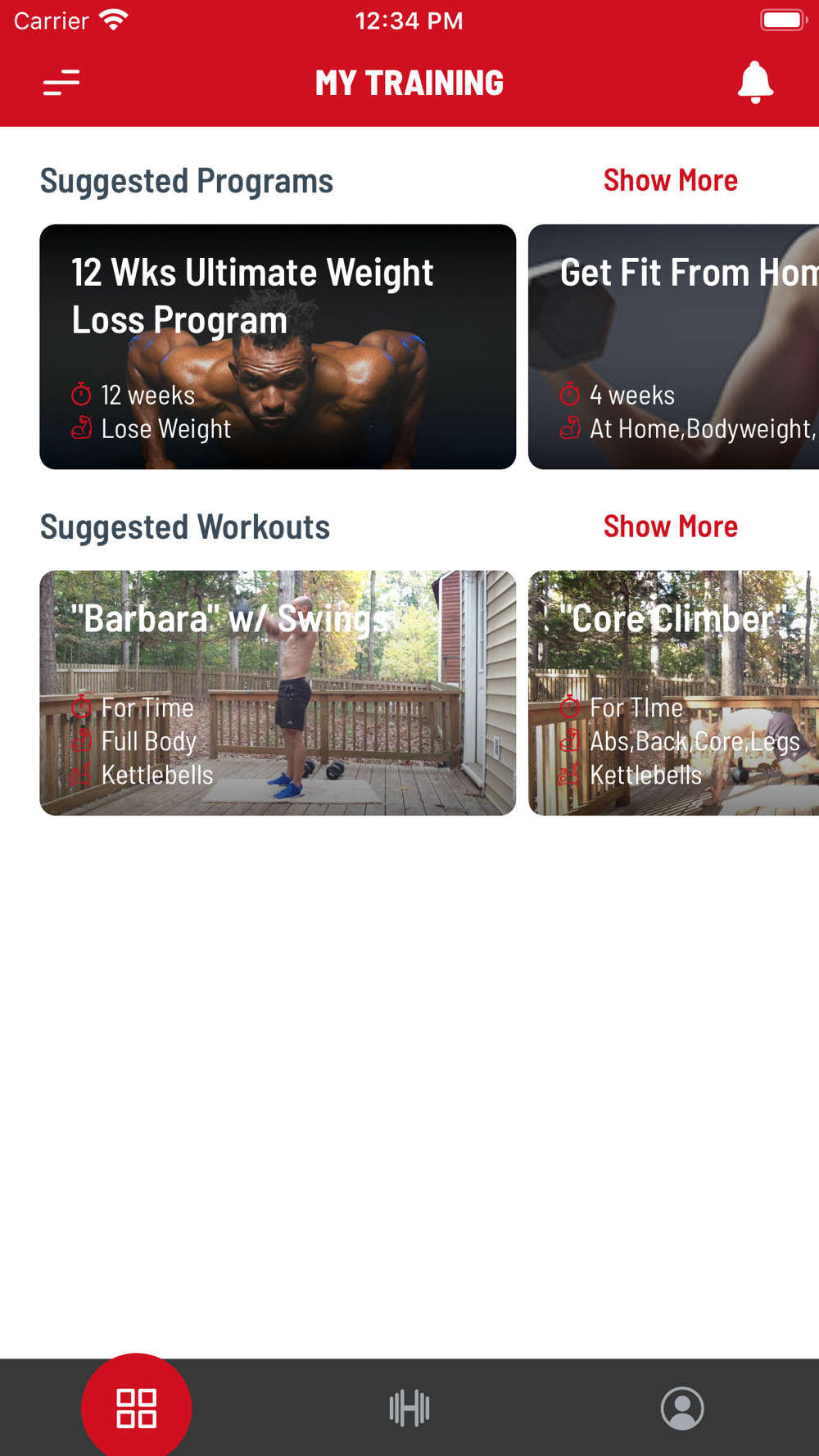Open the dashboard grid tab
The image size is (819, 1456).
click(x=137, y=1408)
